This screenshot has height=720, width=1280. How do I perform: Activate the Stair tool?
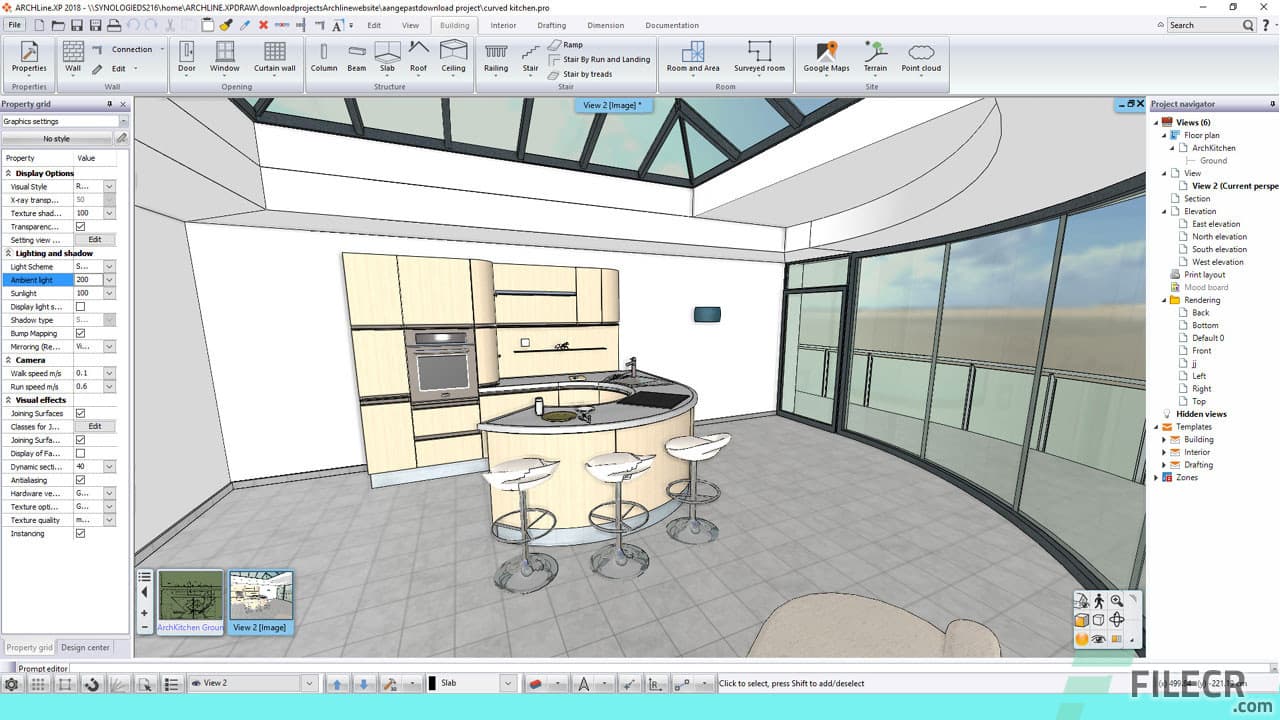(x=530, y=57)
